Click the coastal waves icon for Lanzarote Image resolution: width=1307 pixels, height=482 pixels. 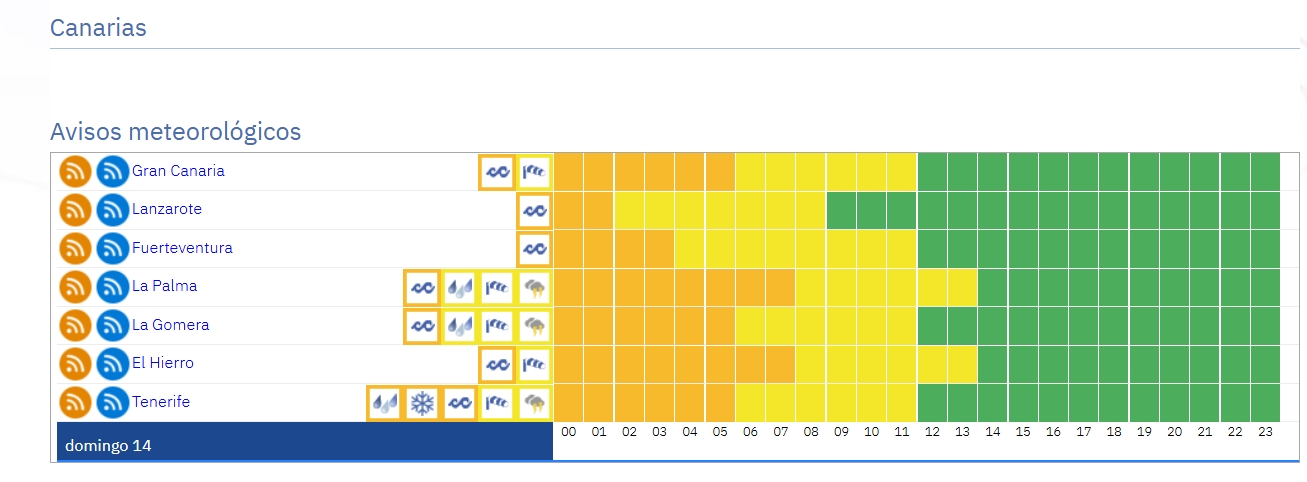click(x=535, y=211)
